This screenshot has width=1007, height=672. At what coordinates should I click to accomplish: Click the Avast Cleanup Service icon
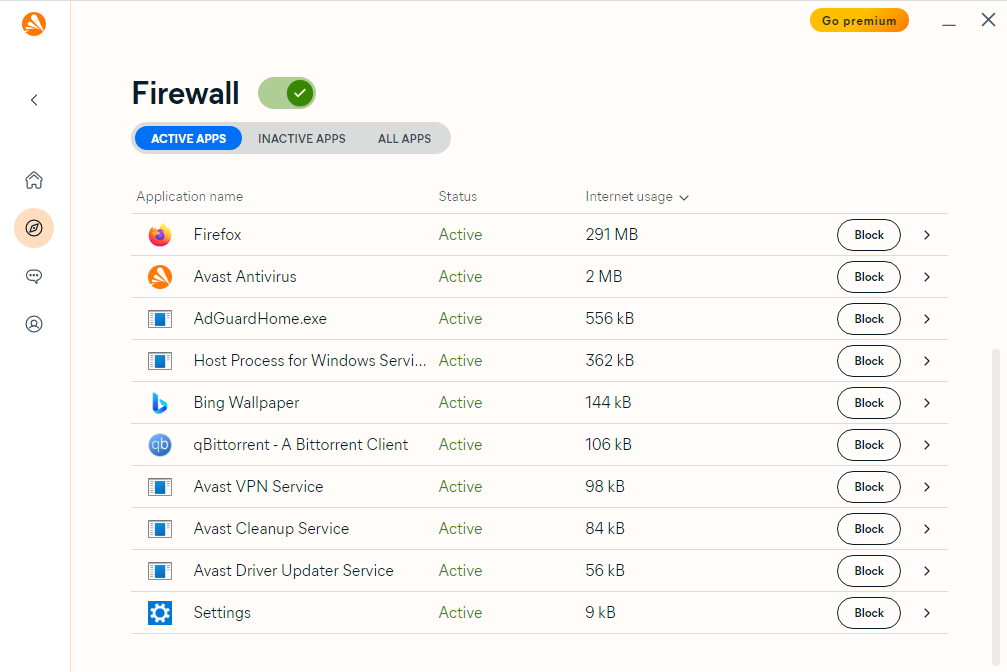coord(160,529)
